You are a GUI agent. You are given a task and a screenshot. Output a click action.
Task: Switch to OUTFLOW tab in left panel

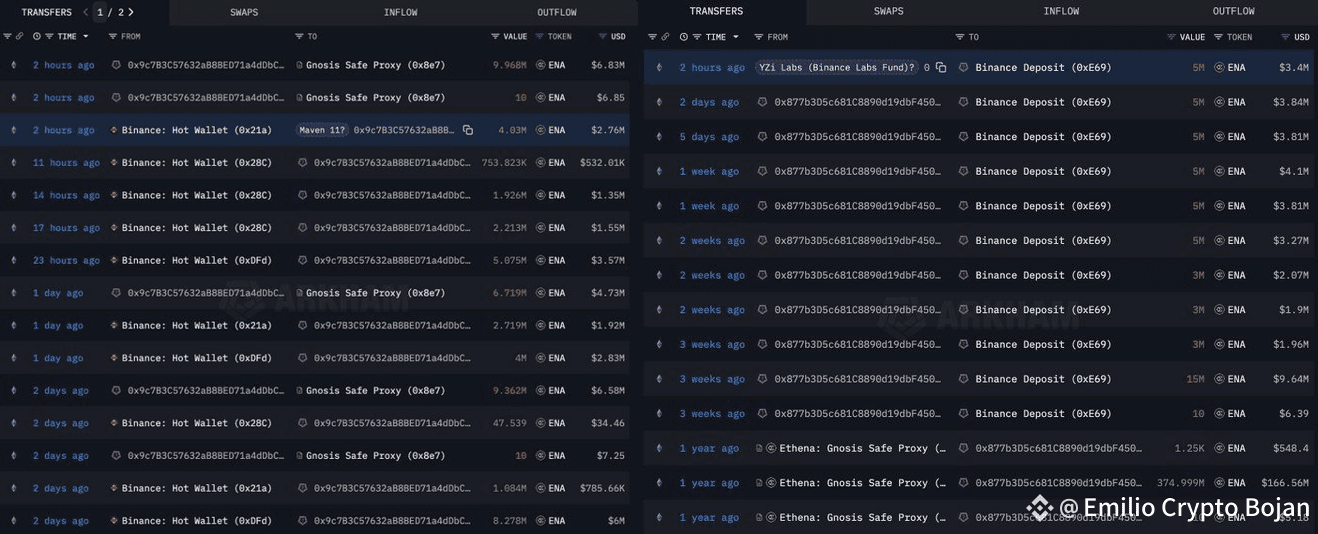[557, 12]
